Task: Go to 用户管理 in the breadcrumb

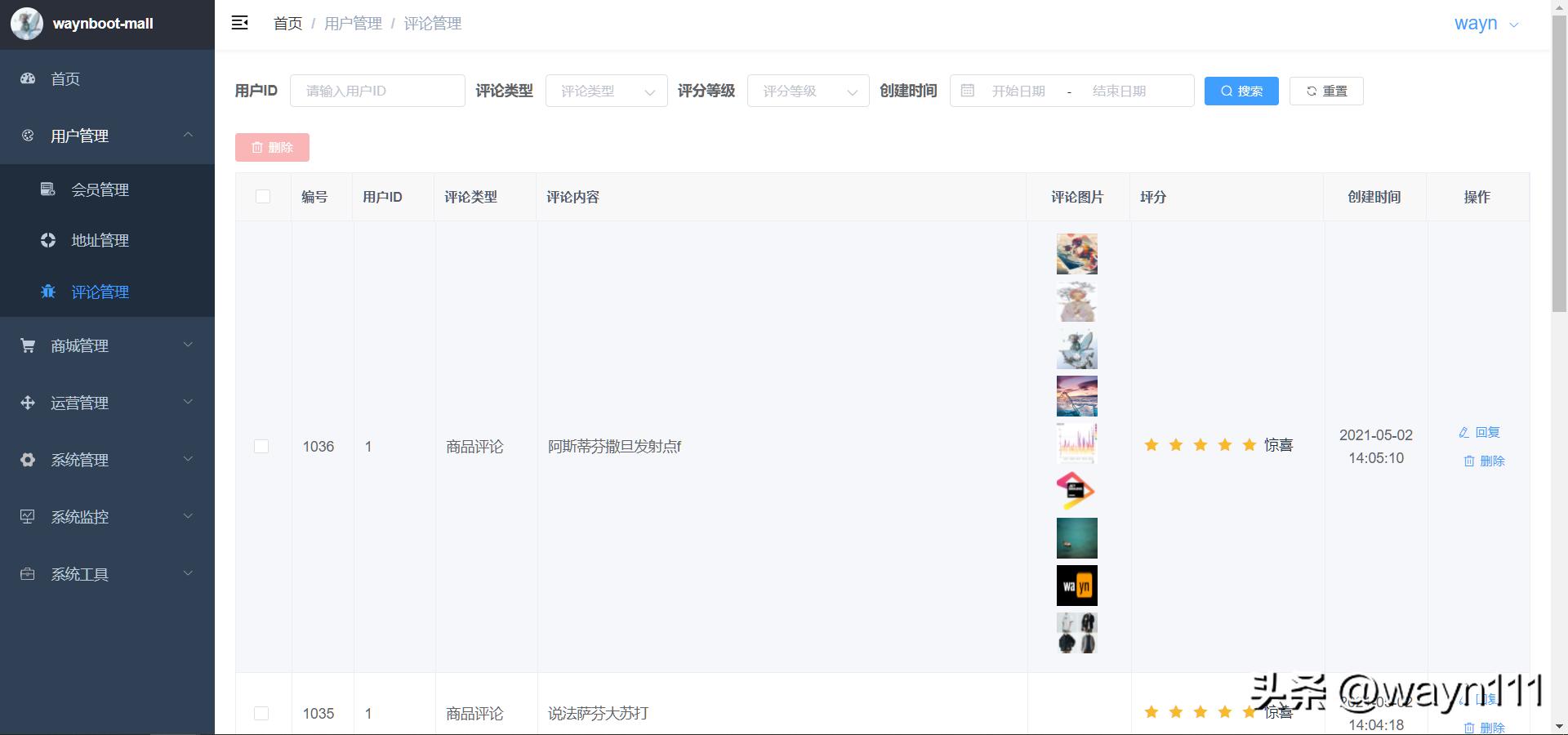Action: 352,24
